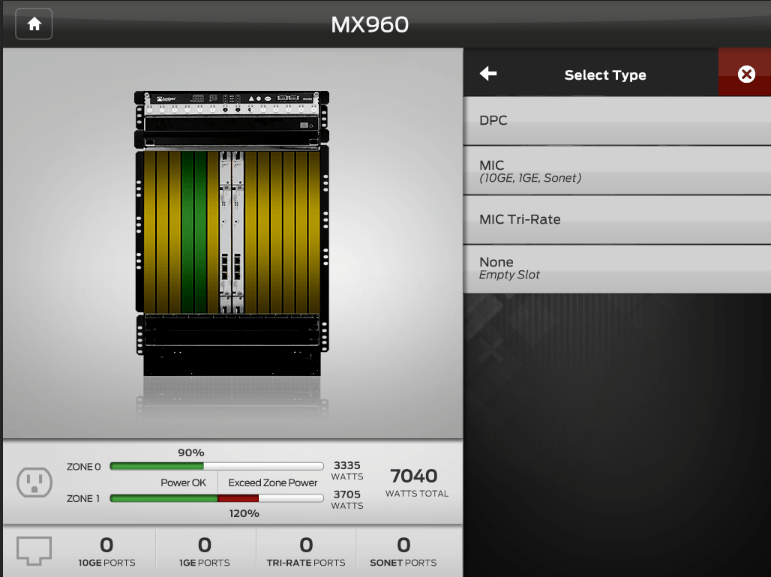This screenshot has height=577, width=771.
Task: Click the Sonet Ports counter
Action: [403, 551]
